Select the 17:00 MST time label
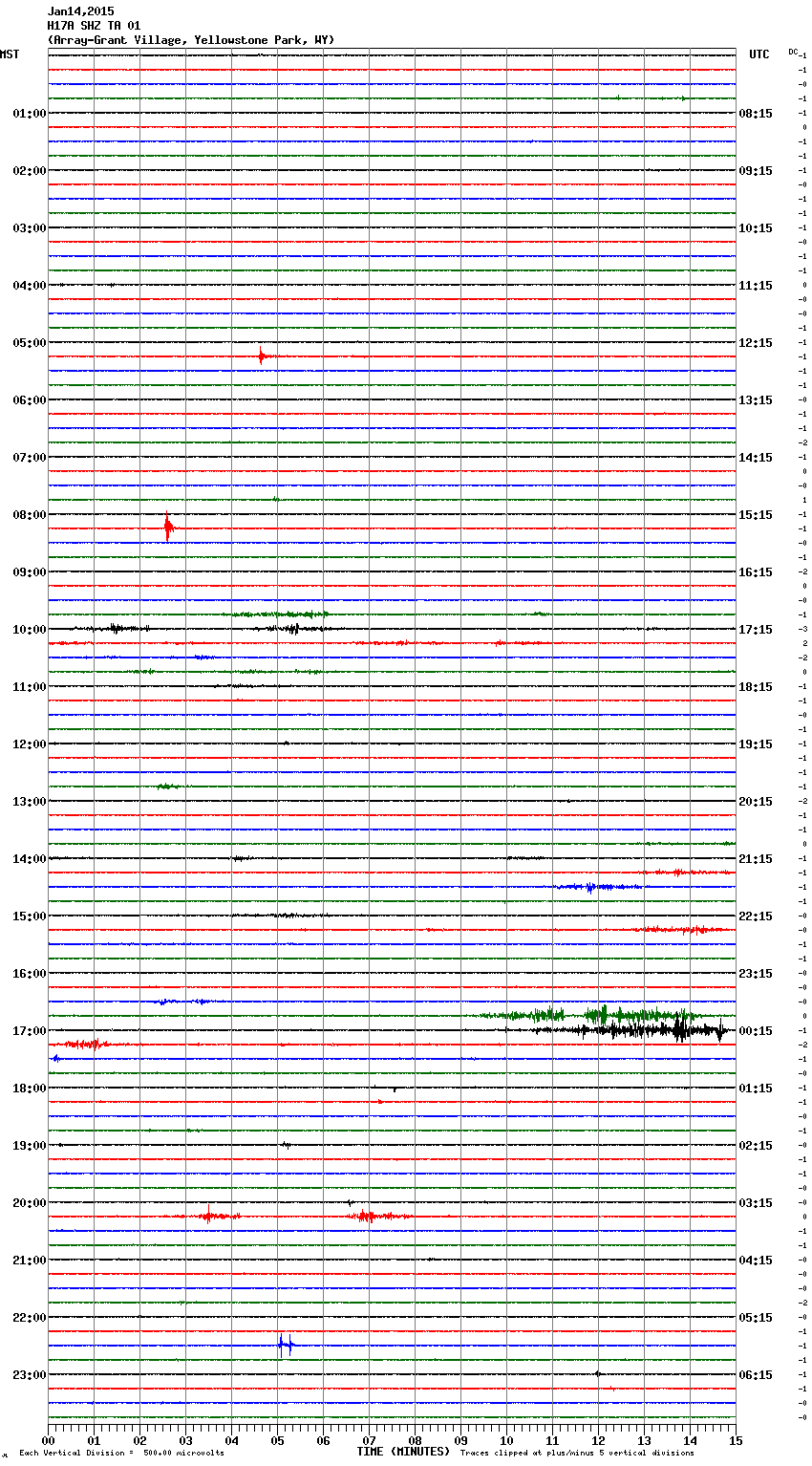This screenshot has width=812, height=1466. pos(29,1031)
